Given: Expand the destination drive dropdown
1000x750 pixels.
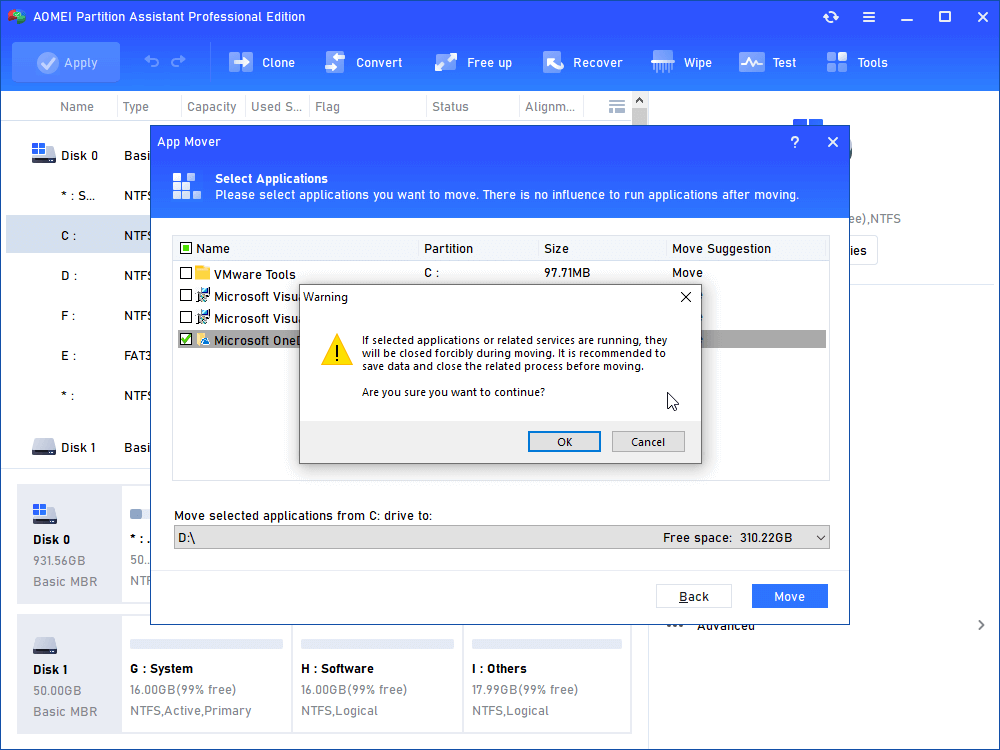Looking at the screenshot, I should [x=820, y=538].
